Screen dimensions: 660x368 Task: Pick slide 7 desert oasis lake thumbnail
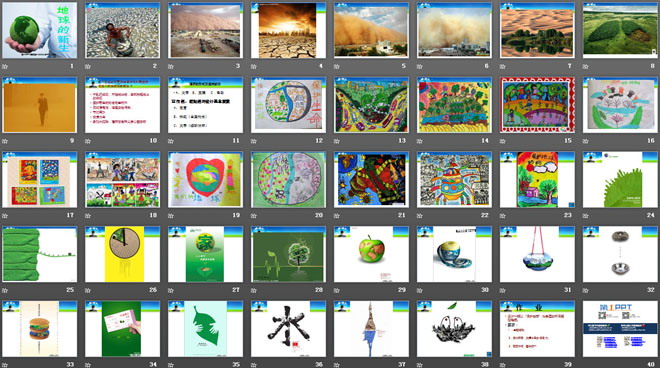coord(537,30)
